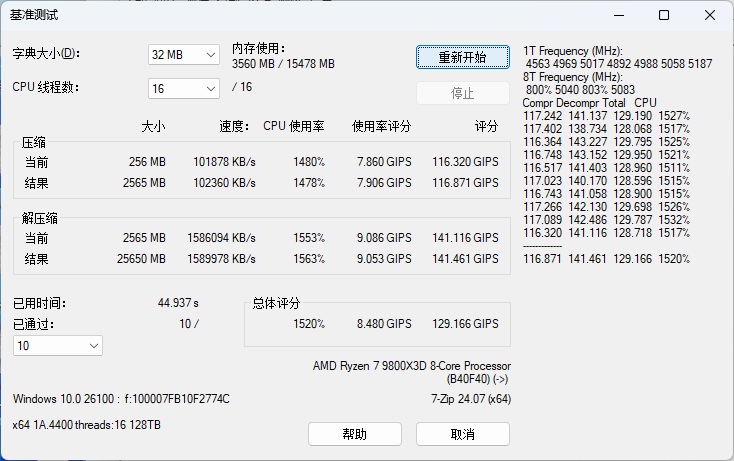734x461 pixels.
Task: Click the 已用时间 label
Action: (39, 303)
